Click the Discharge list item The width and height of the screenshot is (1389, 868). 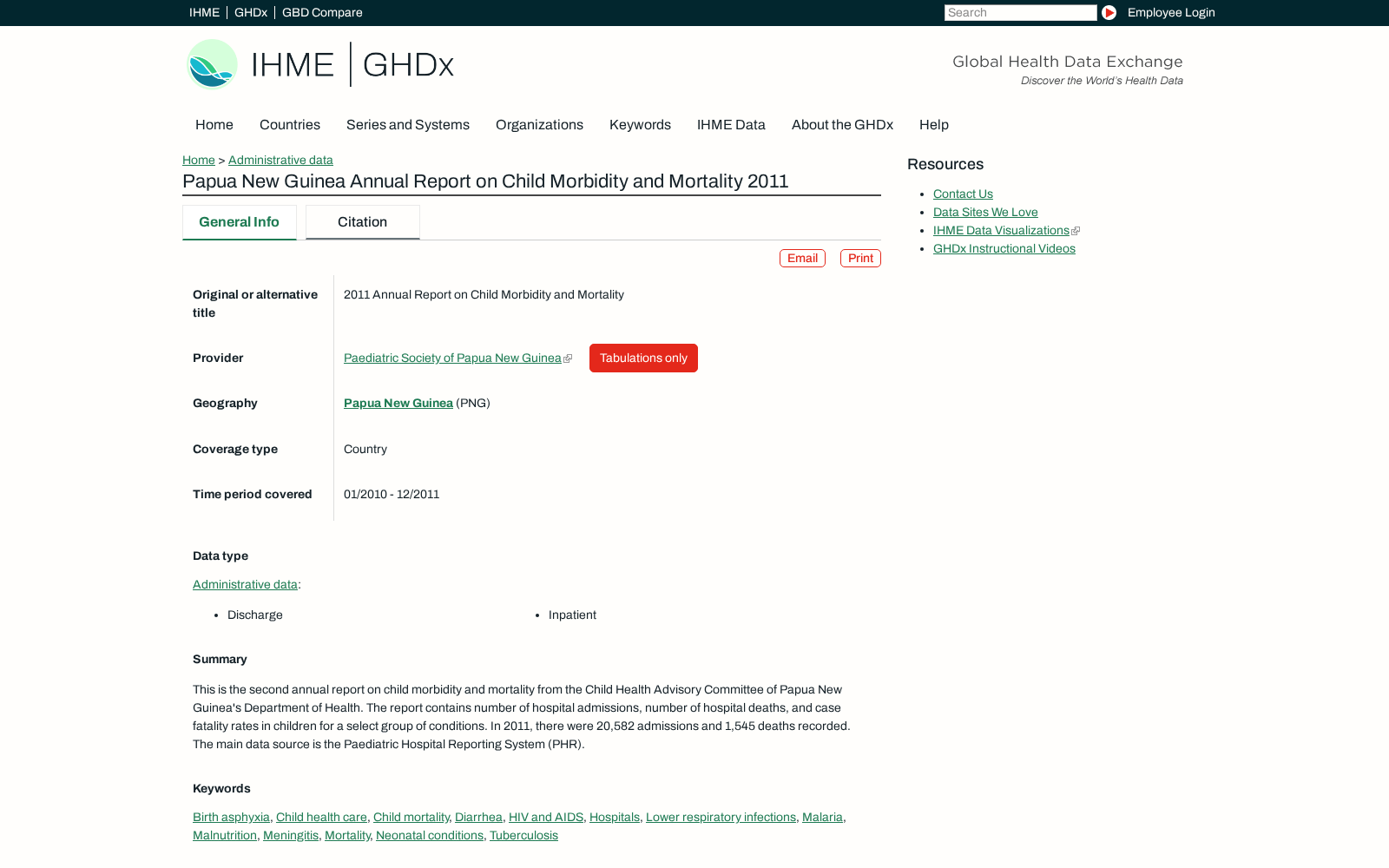(x=255, y=615)
